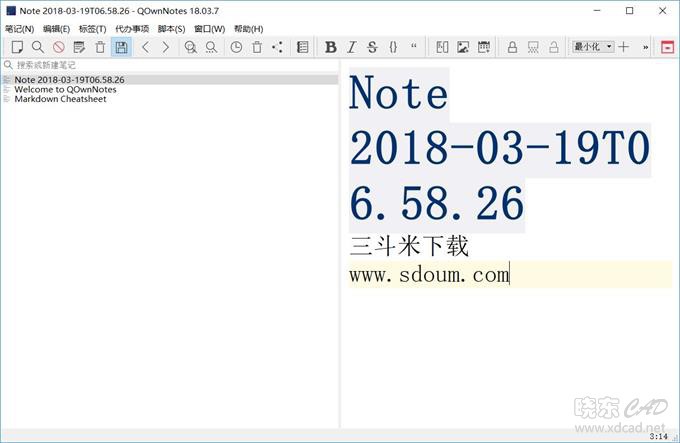The height and width of the screenshot is (443, 680).
Task: Click the text '三斗米下载' in editor
Action: (409, 246)
